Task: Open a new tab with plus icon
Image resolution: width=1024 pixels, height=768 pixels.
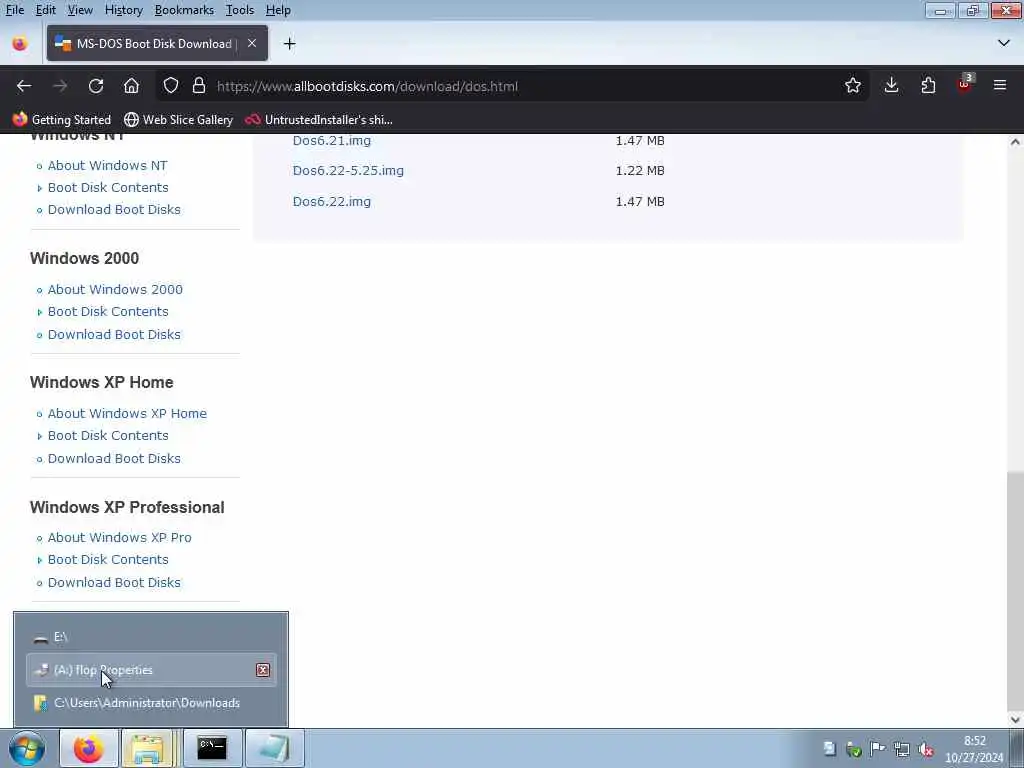Action: (289, 44)
